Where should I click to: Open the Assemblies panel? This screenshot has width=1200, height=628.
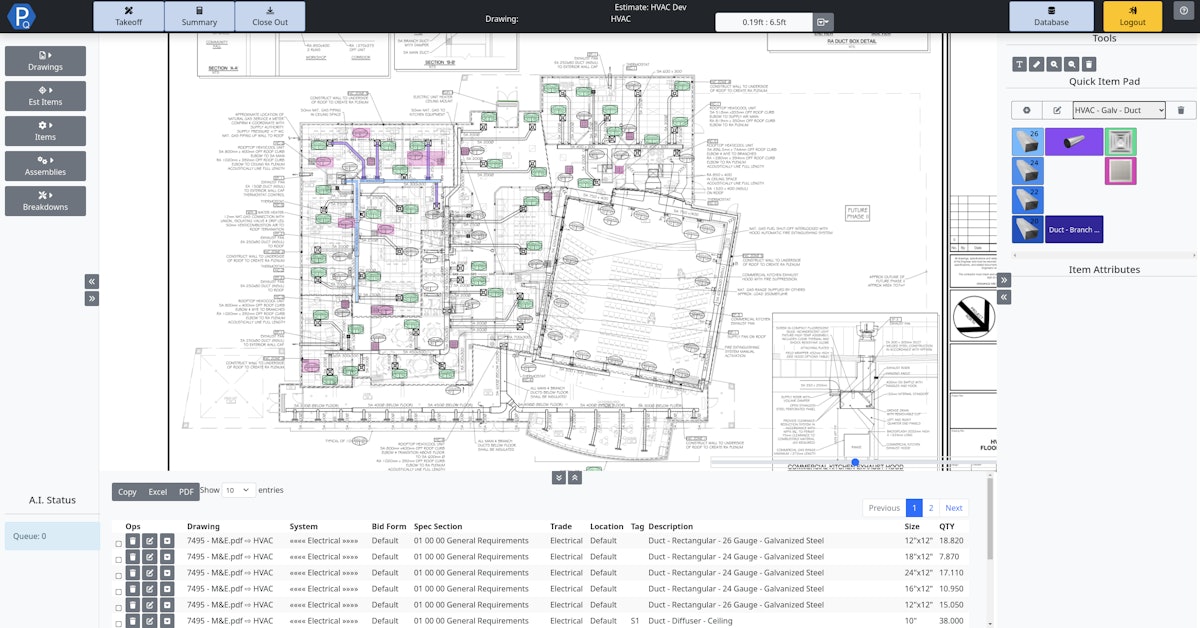coord(46,165)
